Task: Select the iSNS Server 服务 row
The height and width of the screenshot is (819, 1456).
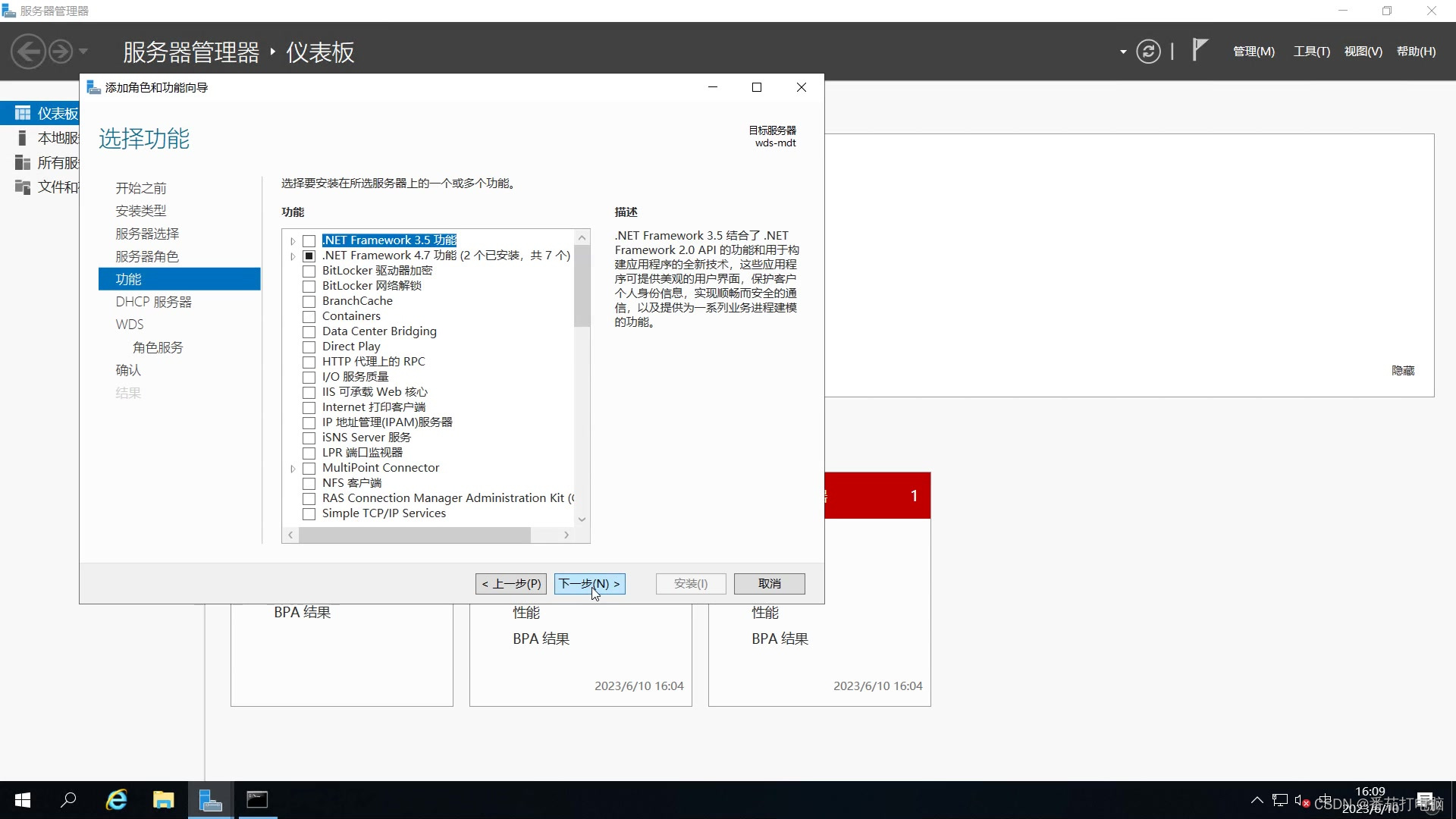Action: [366, 438]
